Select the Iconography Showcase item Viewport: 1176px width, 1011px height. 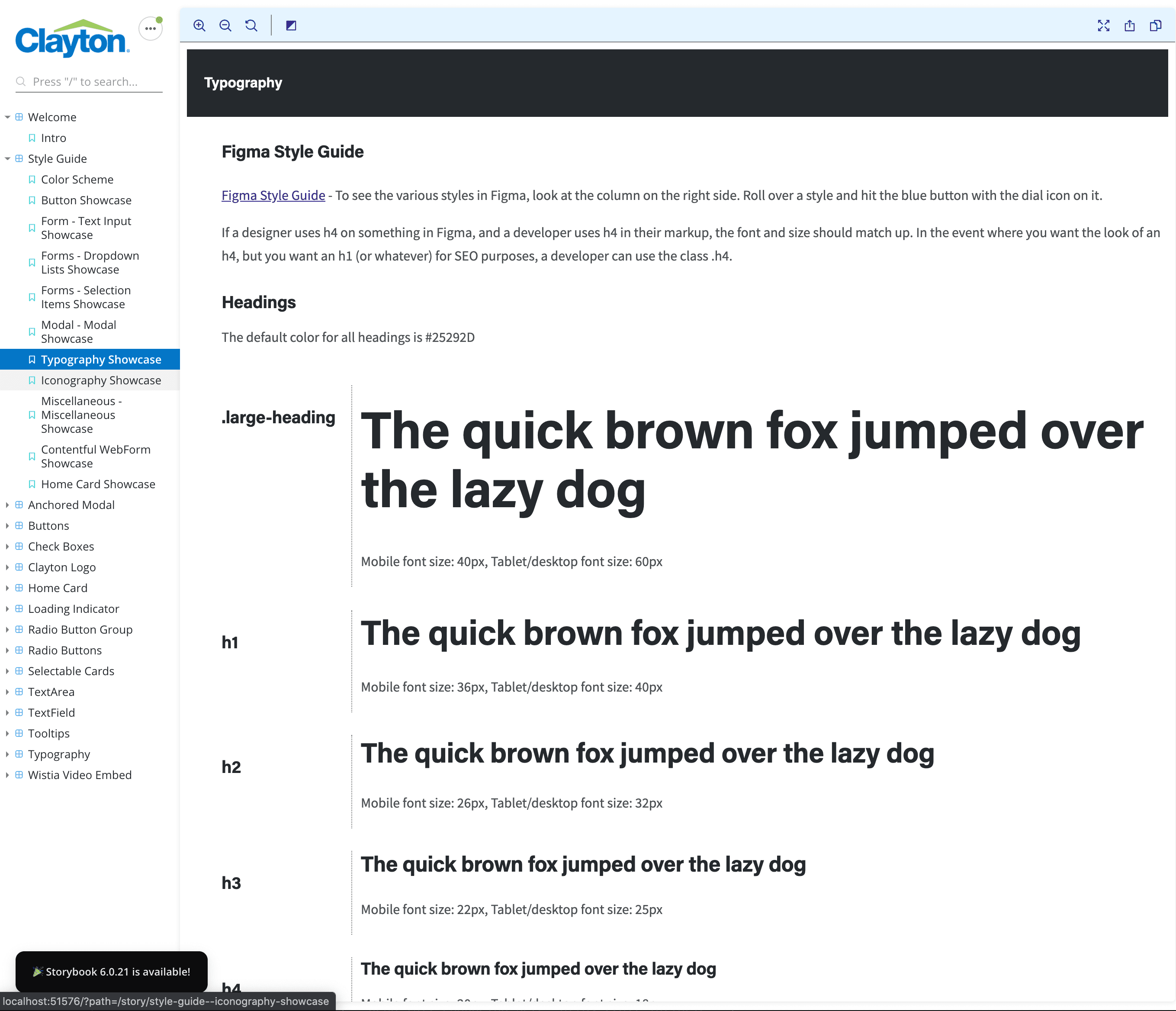click(x=100, y=380)
